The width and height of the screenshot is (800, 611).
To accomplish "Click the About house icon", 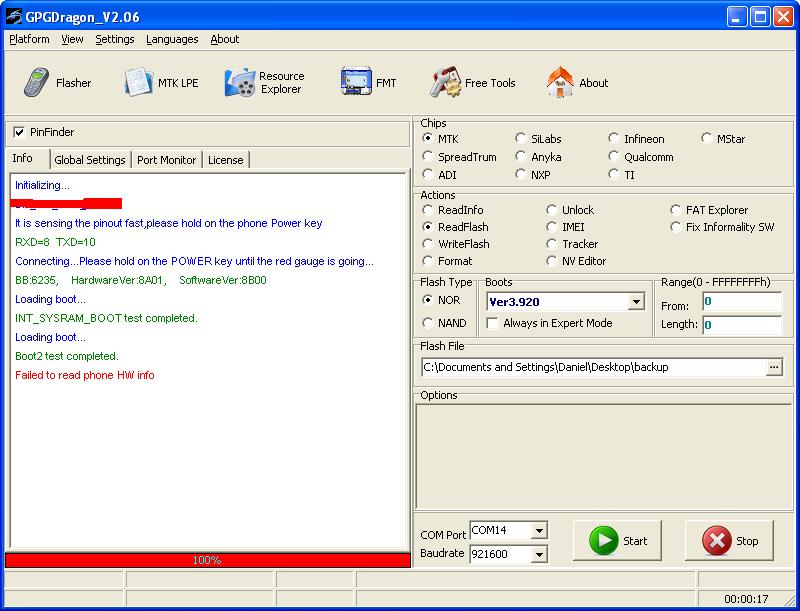I will click(x=560, y=82).
